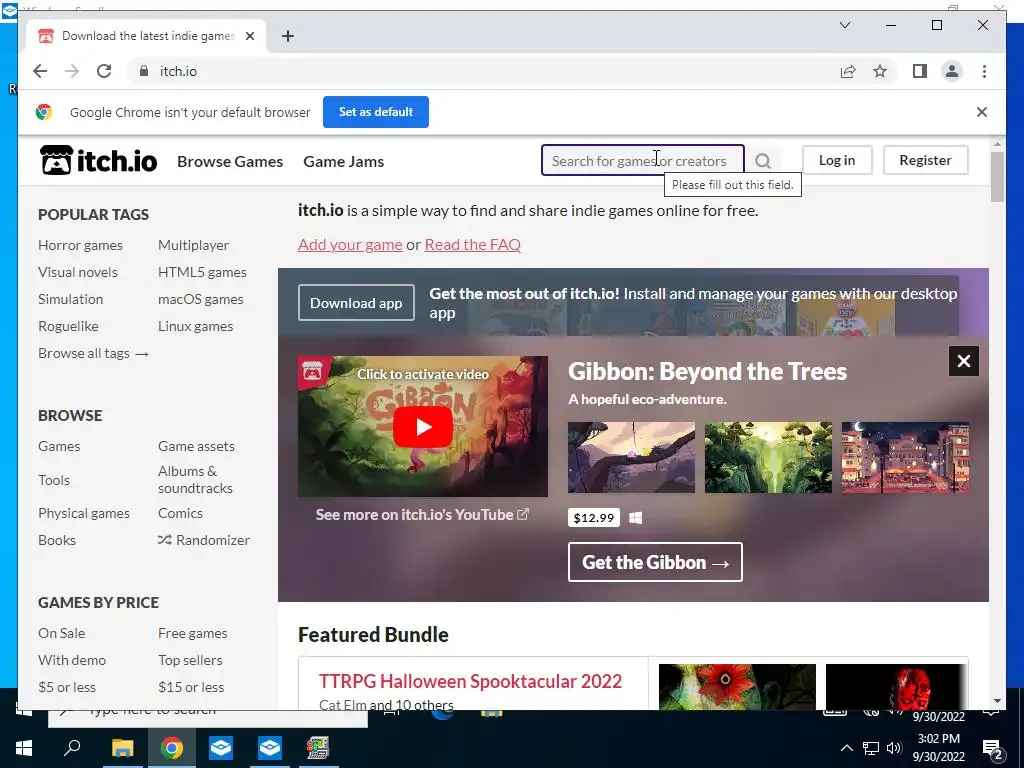Go back to the previous page
The height and width of the screenshot is (768, 1024).
40,71
